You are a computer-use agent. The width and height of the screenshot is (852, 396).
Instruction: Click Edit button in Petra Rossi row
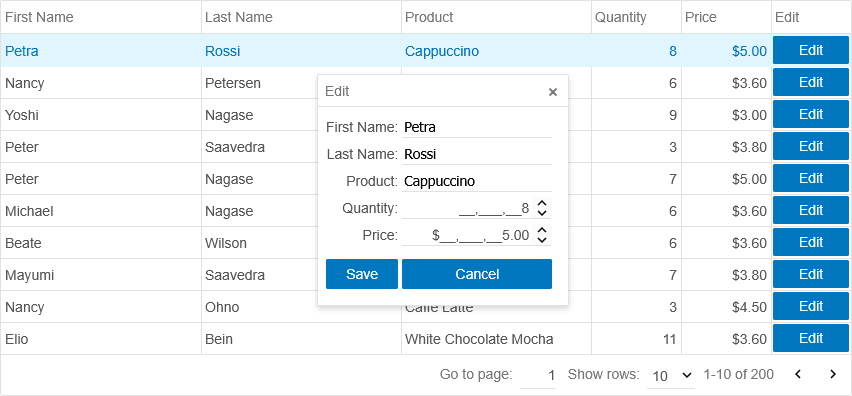811,51
